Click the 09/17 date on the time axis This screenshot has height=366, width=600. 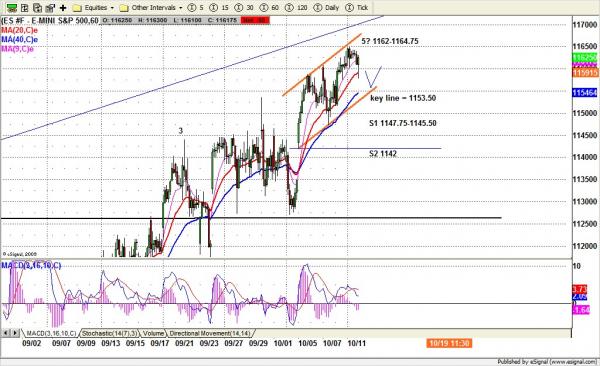(x=160, y=343)
